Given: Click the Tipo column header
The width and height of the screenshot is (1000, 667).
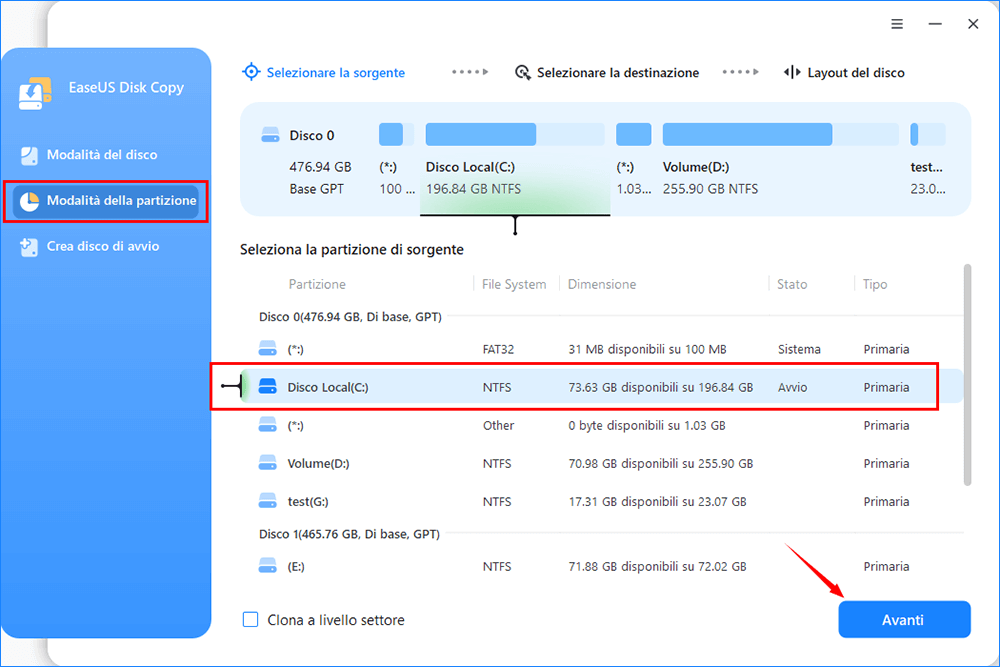Looking at the screenshot, I should point(875,284).
